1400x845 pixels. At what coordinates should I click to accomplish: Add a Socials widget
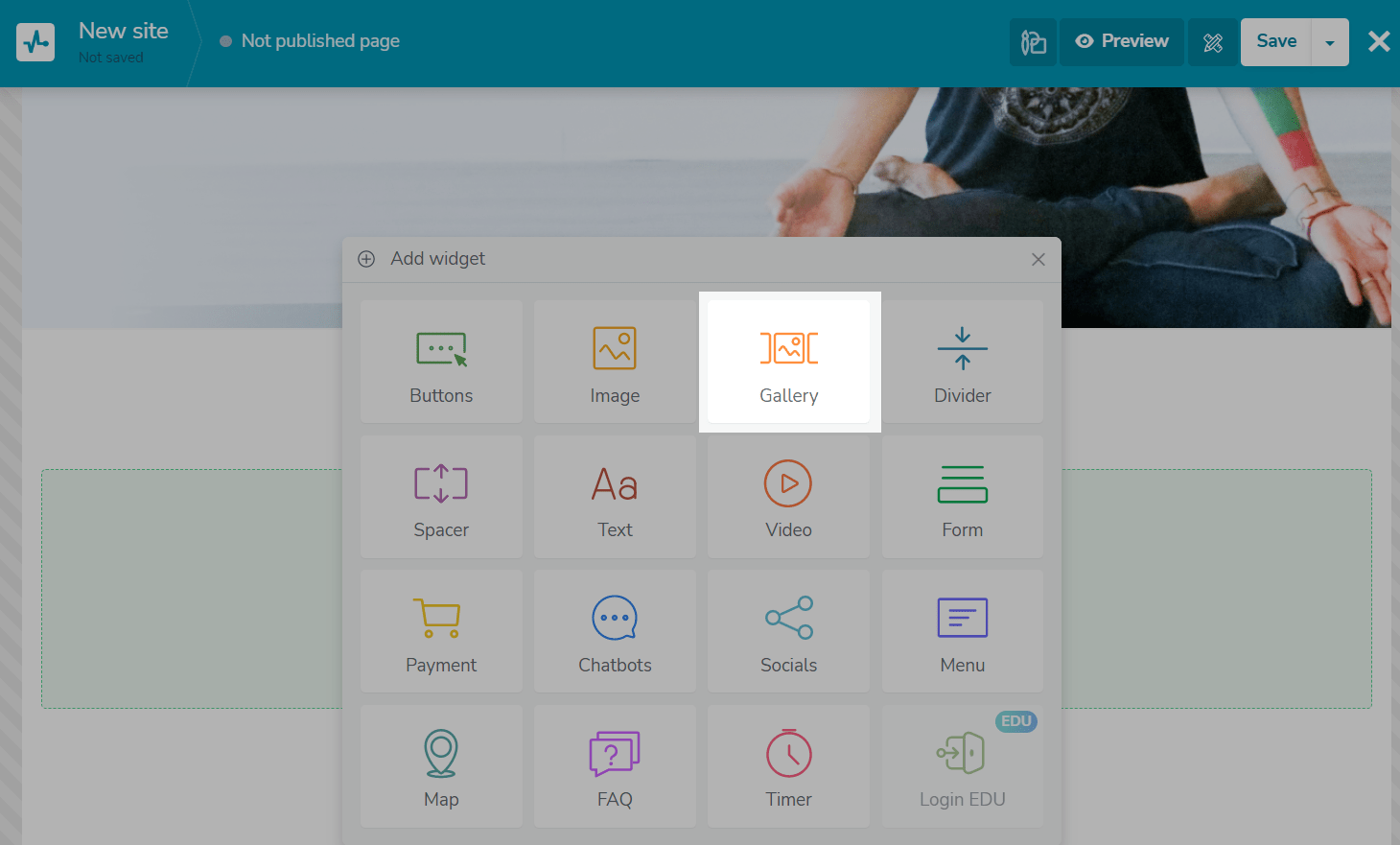coord(788,631)
